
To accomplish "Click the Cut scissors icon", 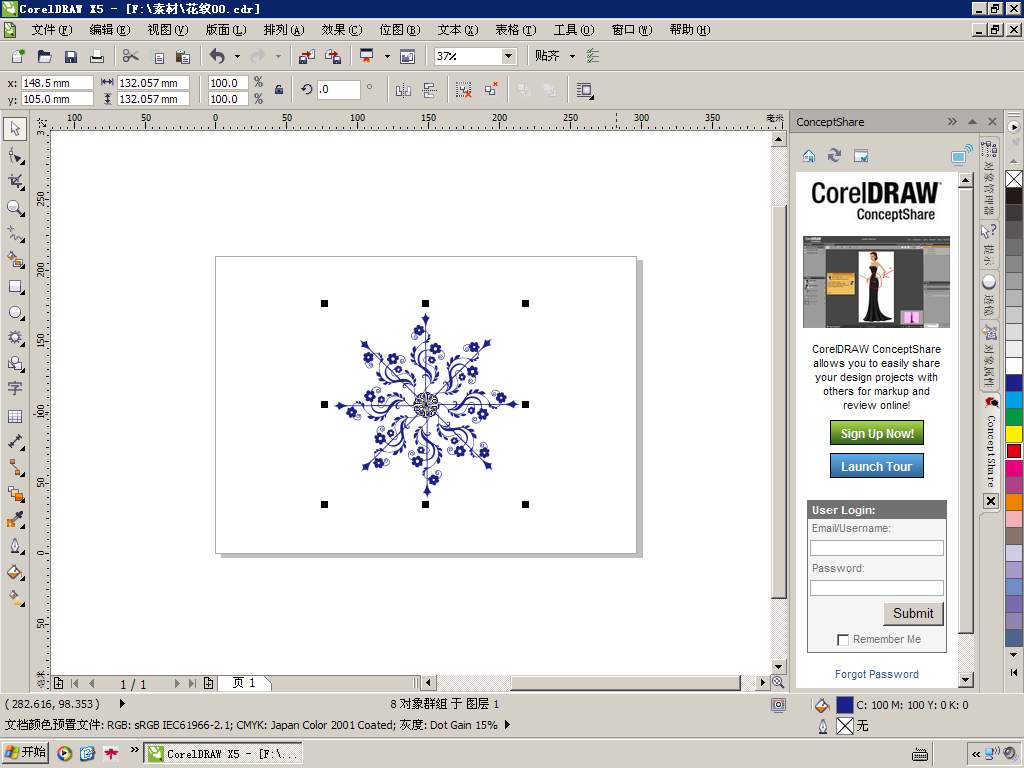I will click(x=131, y=56).
